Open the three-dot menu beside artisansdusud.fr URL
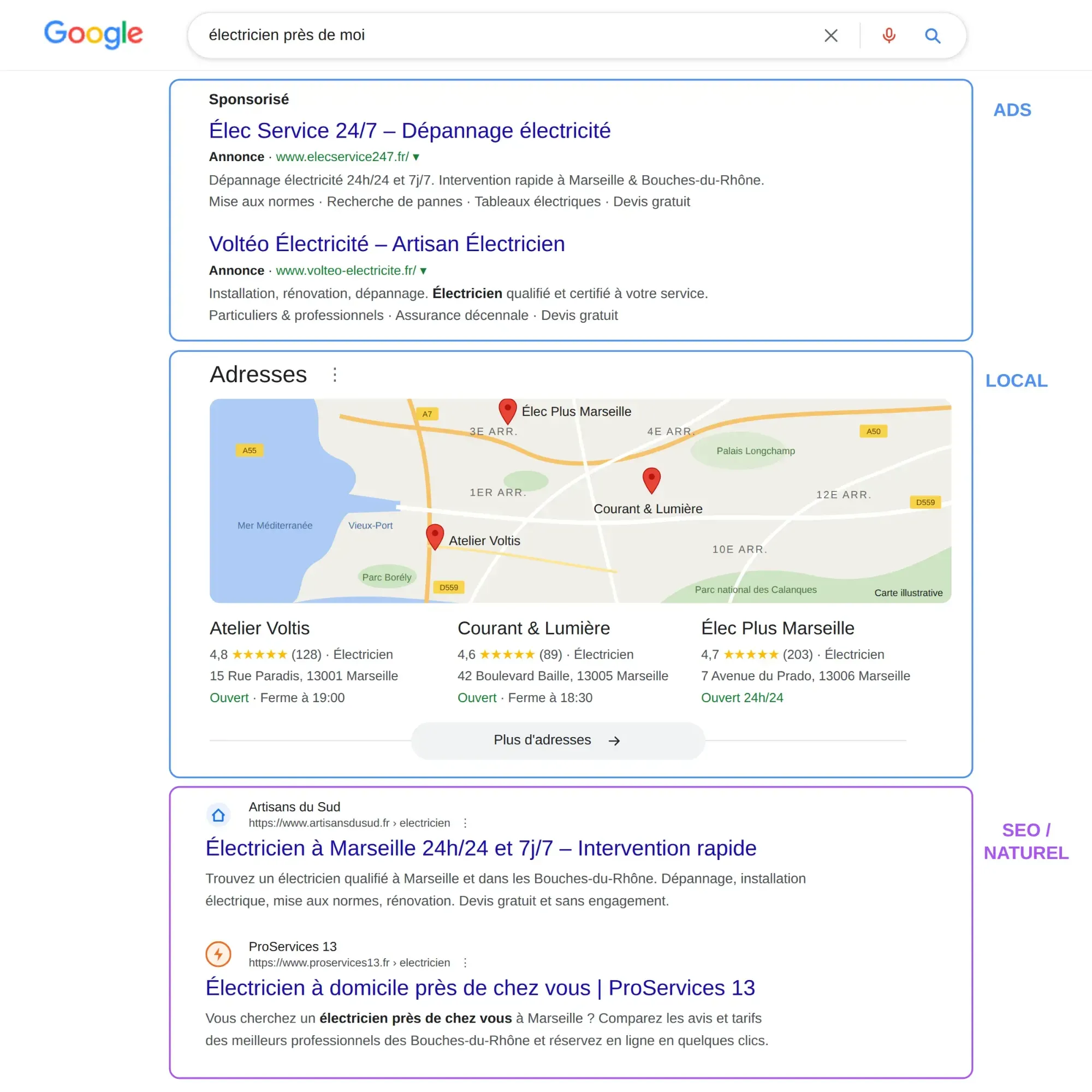This screenshot has height=1092, width=1092. [x=465, y=823]
